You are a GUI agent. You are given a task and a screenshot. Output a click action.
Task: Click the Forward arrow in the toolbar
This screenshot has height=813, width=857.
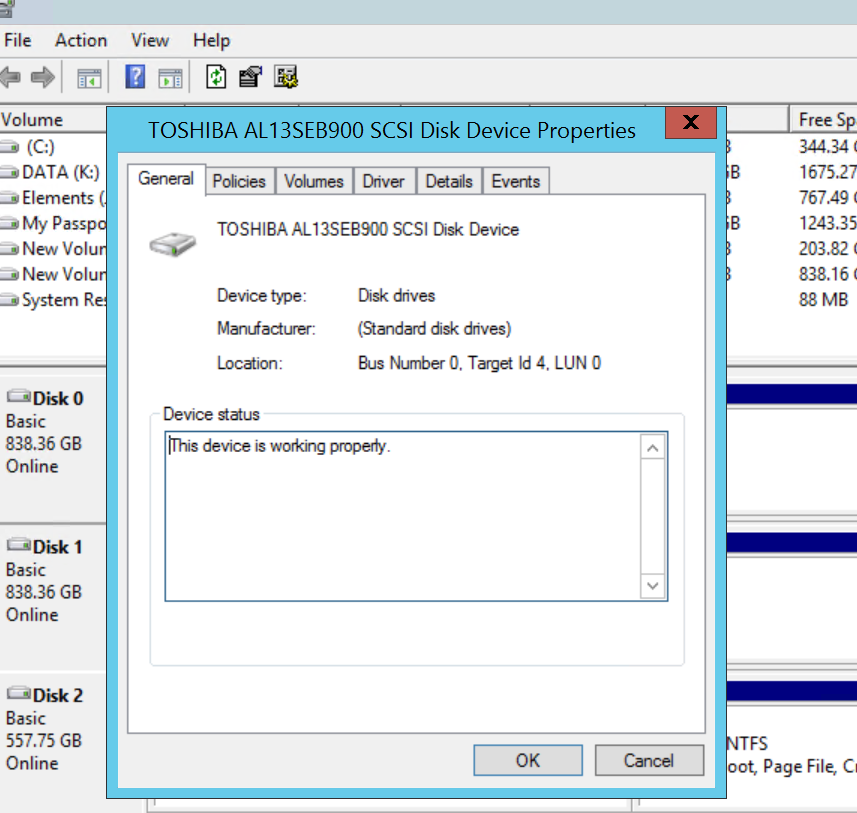point(42,77)
